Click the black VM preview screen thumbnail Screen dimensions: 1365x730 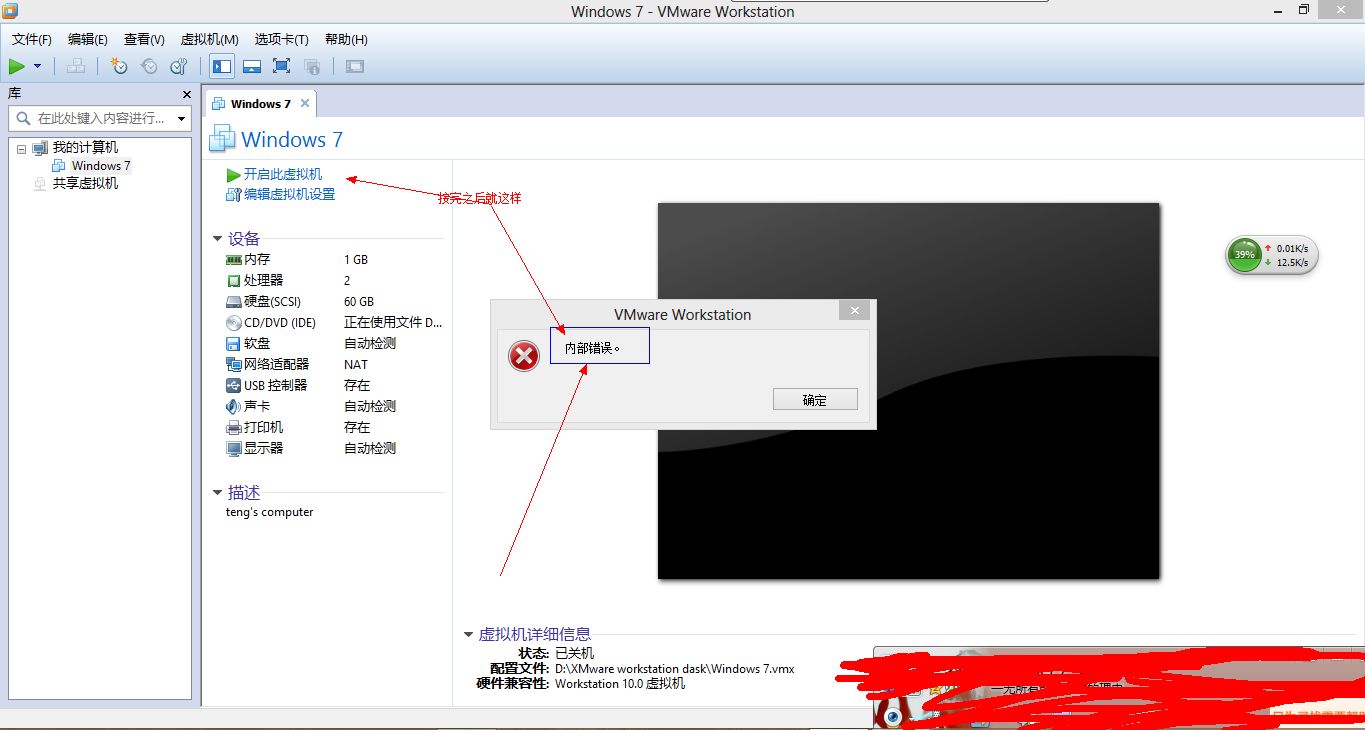pos(909,390)
